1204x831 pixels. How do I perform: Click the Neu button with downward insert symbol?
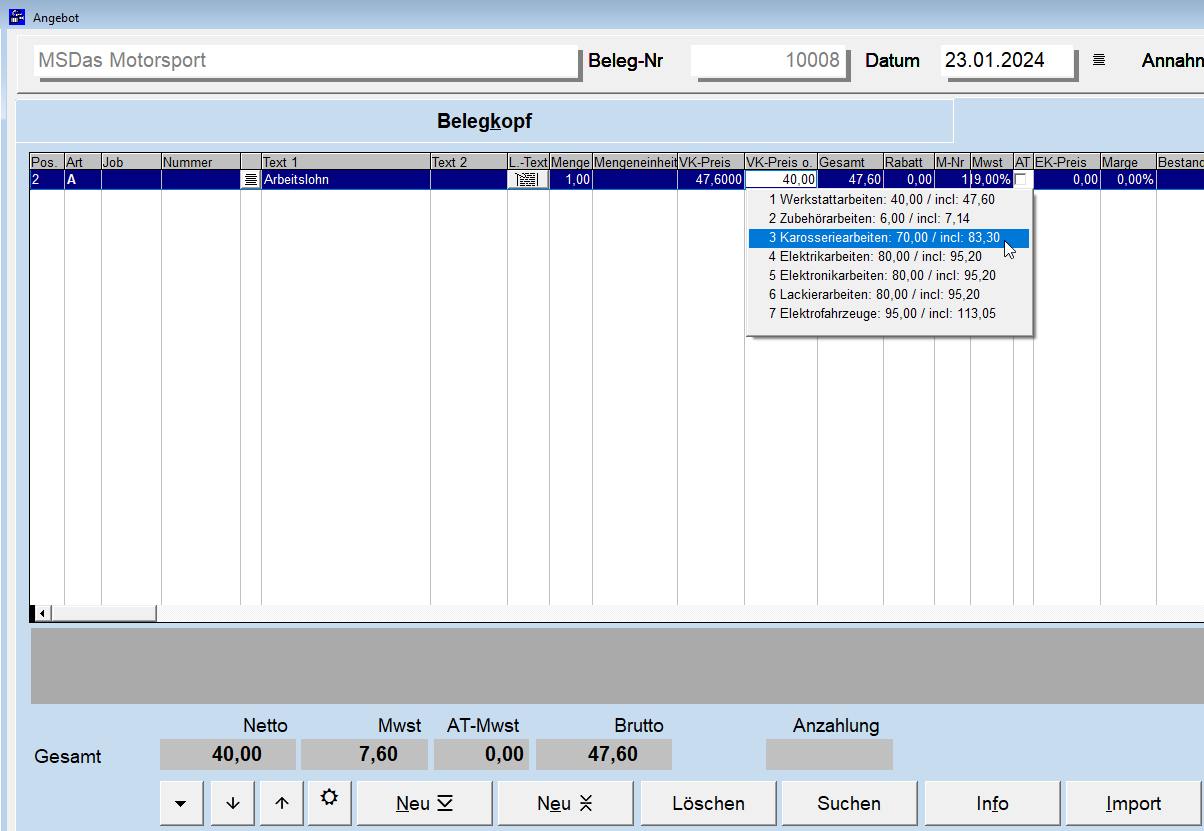coord(424,803)
